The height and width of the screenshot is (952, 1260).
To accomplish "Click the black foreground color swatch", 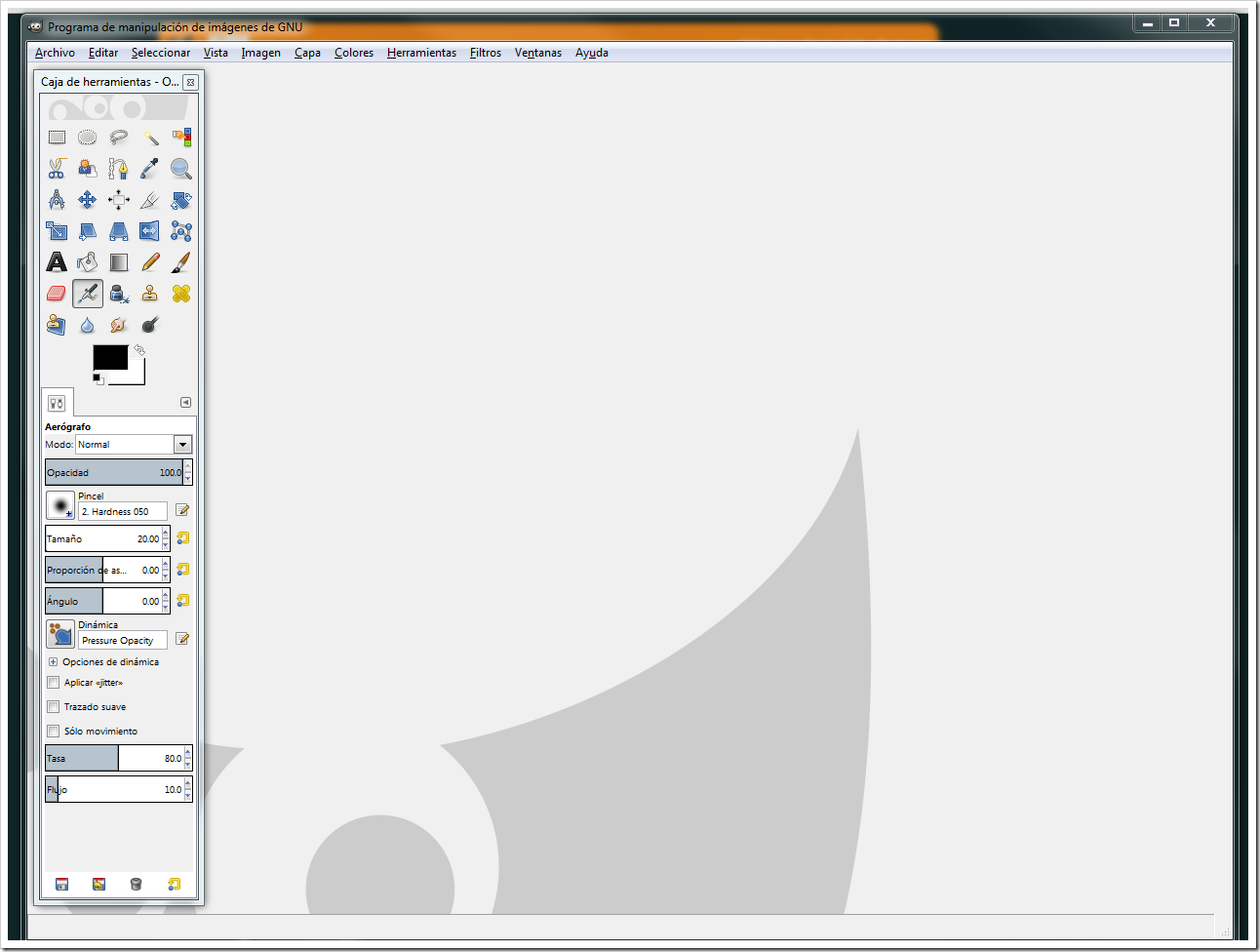I will point(109,357).
